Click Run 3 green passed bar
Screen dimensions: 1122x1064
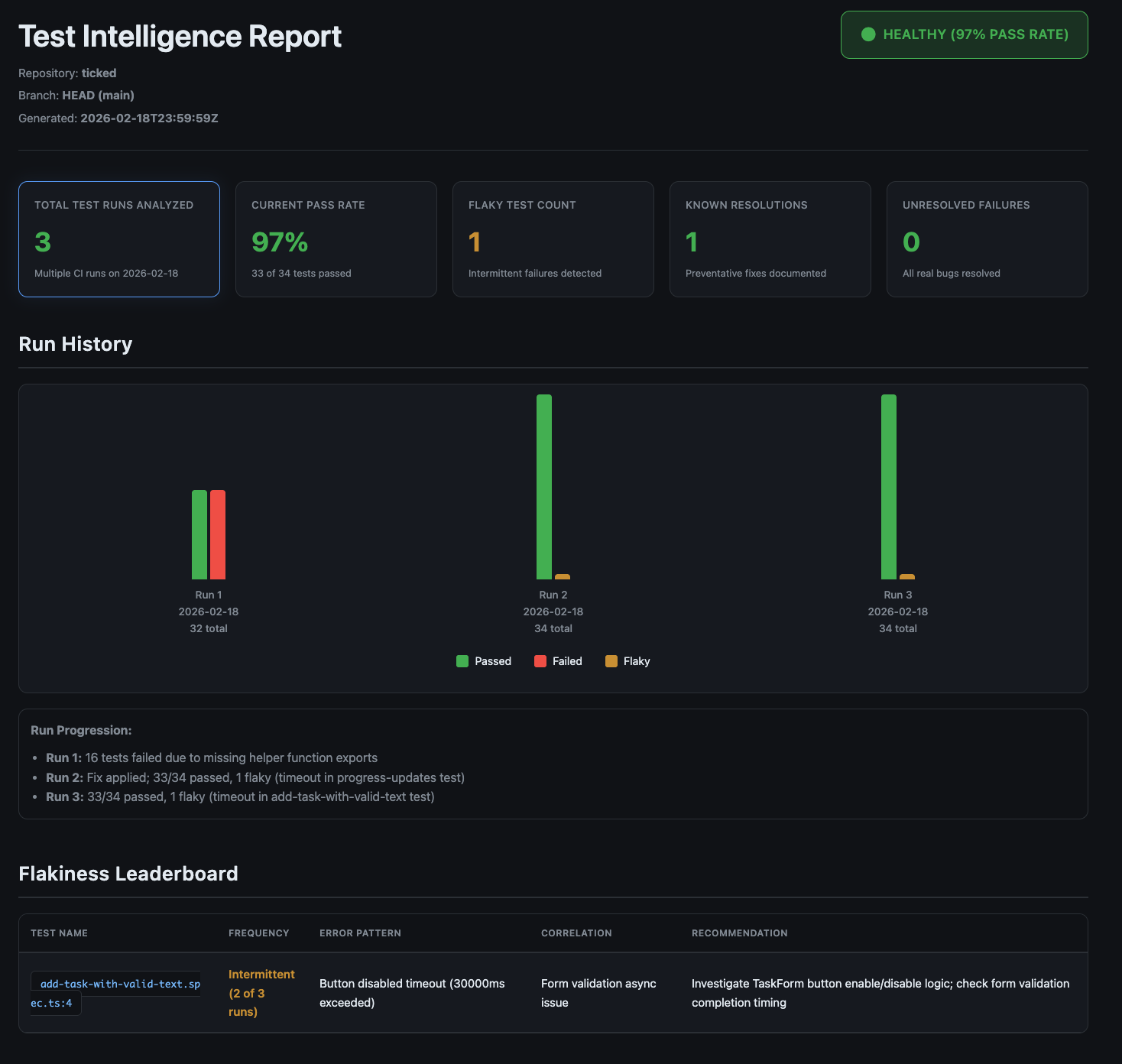pyautogui.click(x=889, y=487)
